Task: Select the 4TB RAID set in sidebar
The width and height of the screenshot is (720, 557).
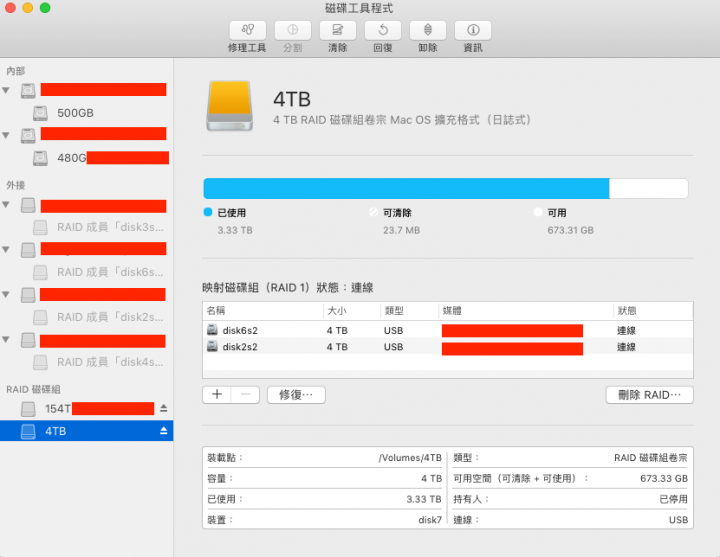Action: [x=86, y=431]
